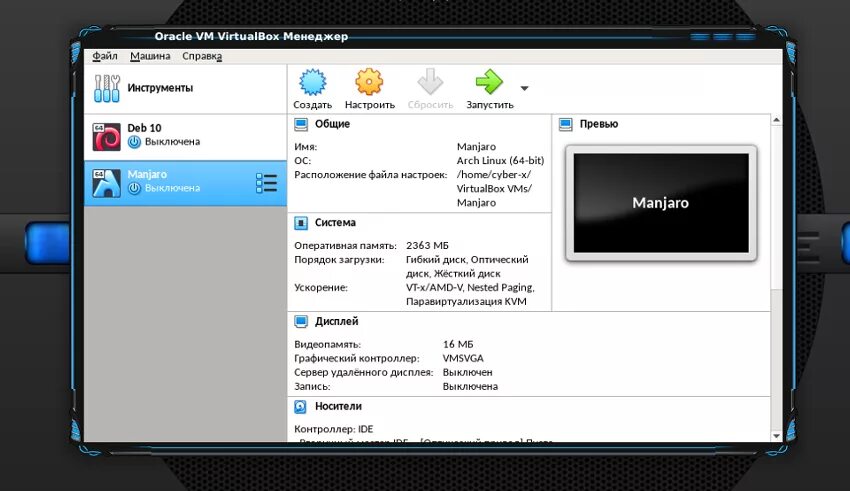This screenshot has width=850, height=491.
Task: Click the Manjaro preview thumbnail
Action: click(661, 203)
